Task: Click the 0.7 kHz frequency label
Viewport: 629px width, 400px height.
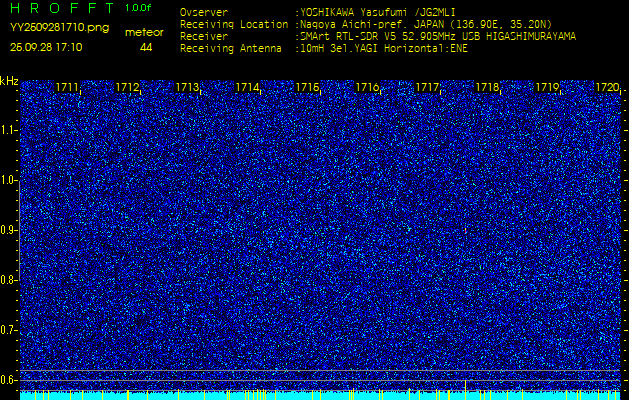Action: (x=9, y=330)
